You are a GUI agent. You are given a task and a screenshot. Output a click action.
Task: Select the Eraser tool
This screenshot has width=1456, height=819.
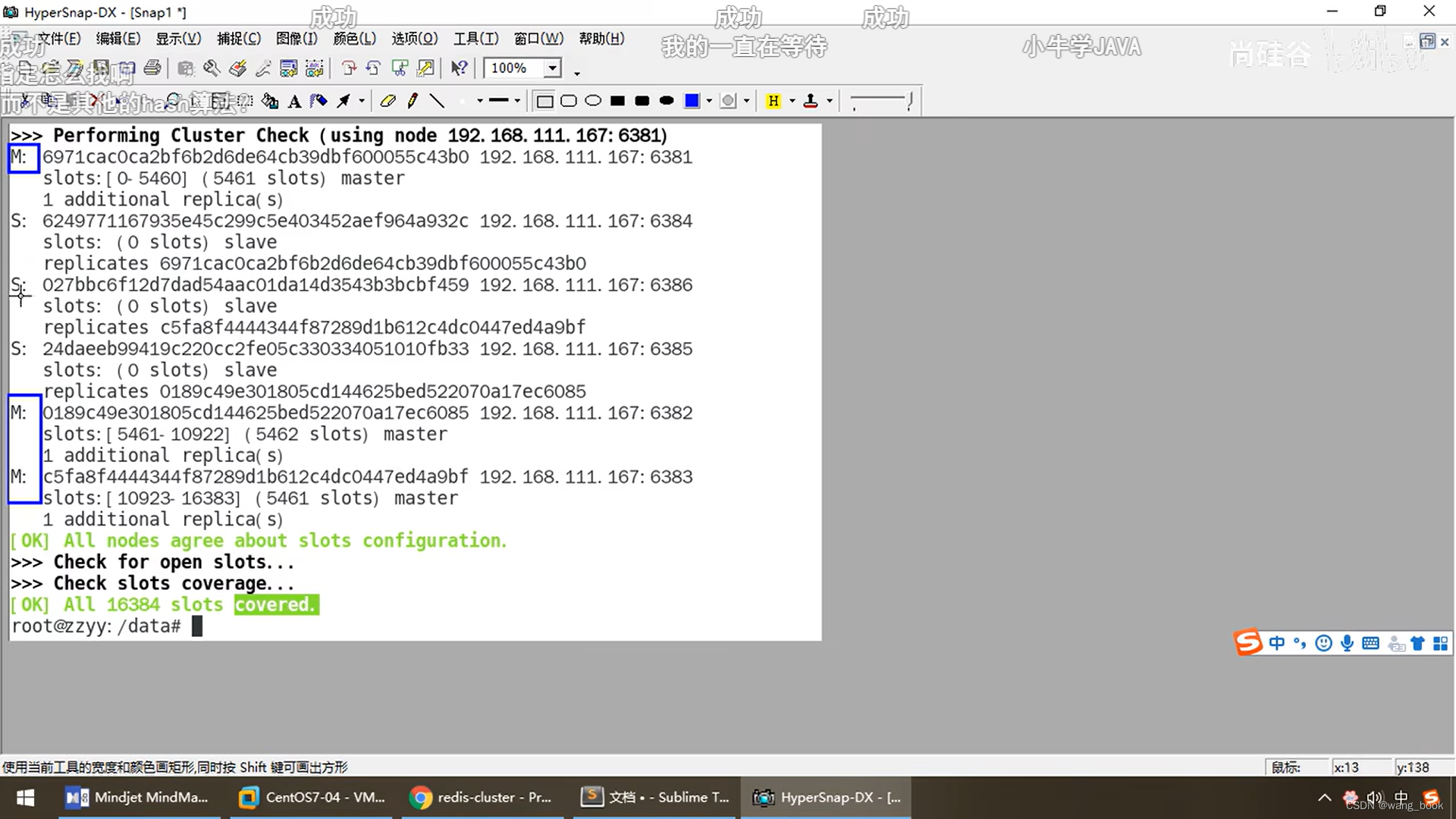tap(388, 101)
